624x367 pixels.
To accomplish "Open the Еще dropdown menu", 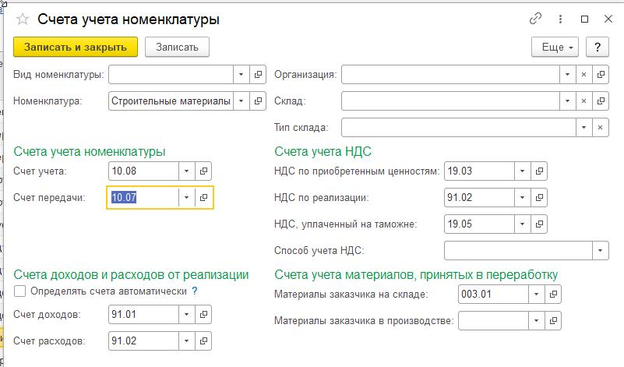I will (555, 47).
